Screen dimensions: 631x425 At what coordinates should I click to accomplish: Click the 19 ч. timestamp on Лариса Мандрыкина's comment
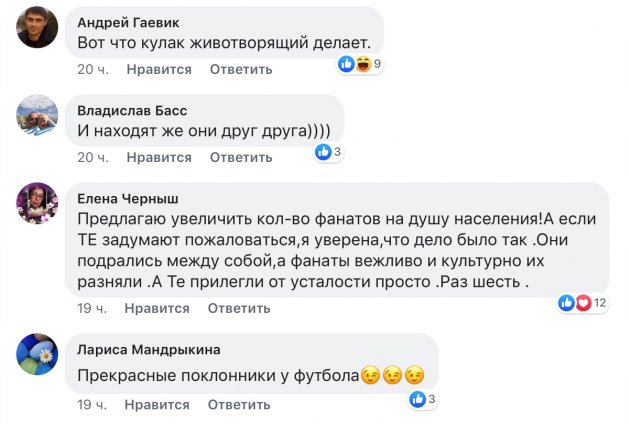coord(92,405)
